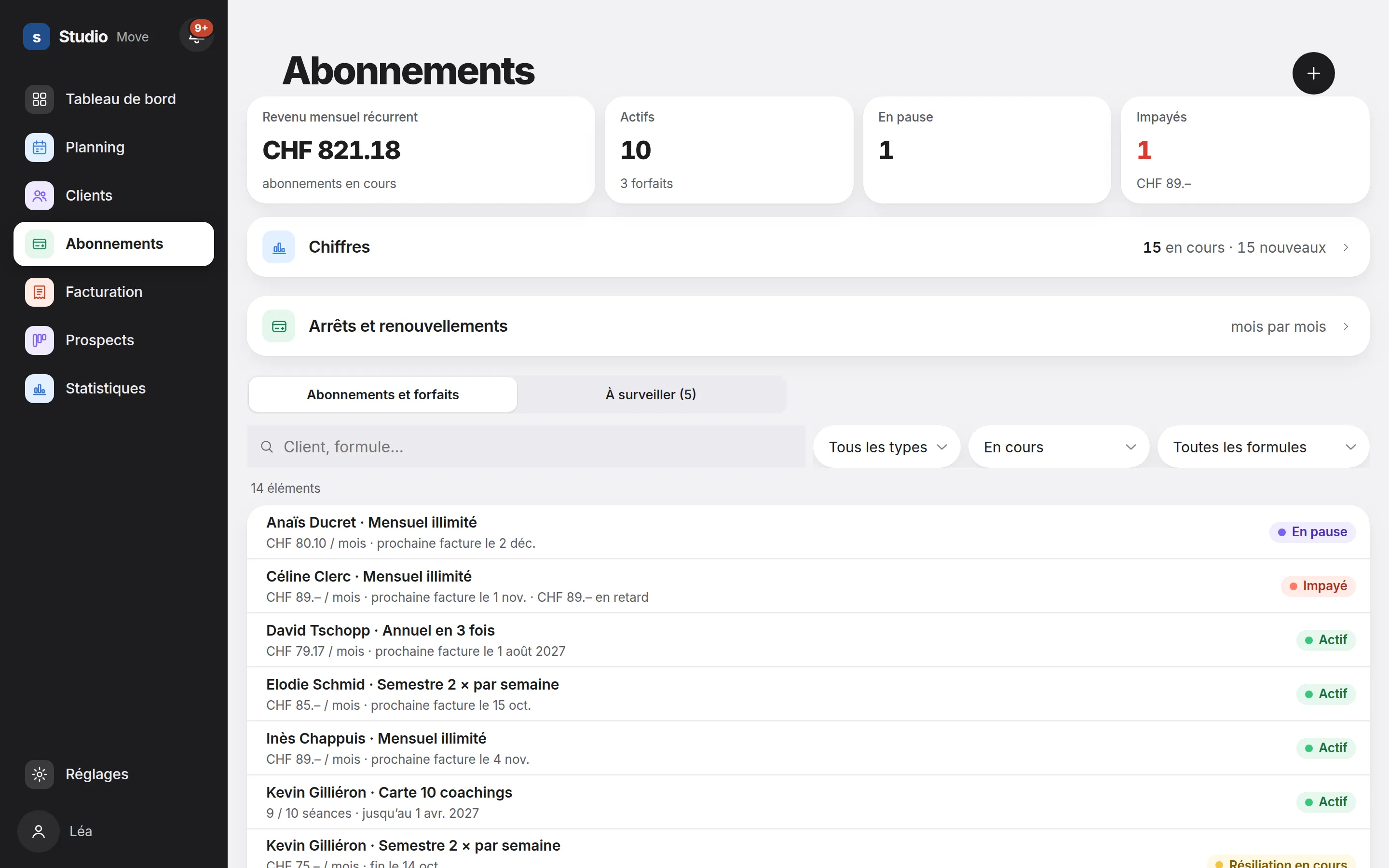
Task: Open Toutes les formules dropdown
Action: pyautogui.click(x=1263, y=447)
